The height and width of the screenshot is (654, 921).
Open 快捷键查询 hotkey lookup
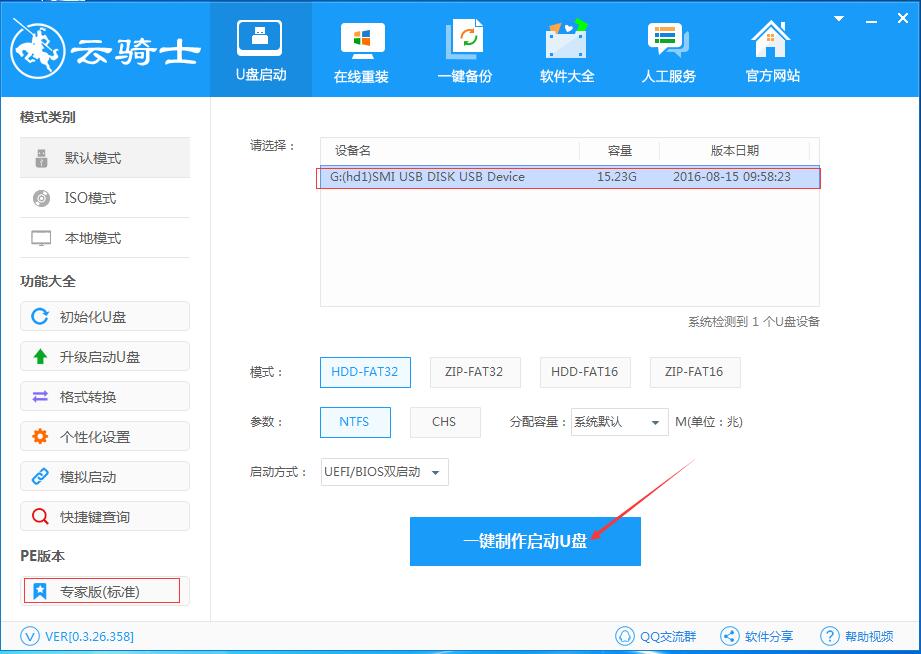104,516
